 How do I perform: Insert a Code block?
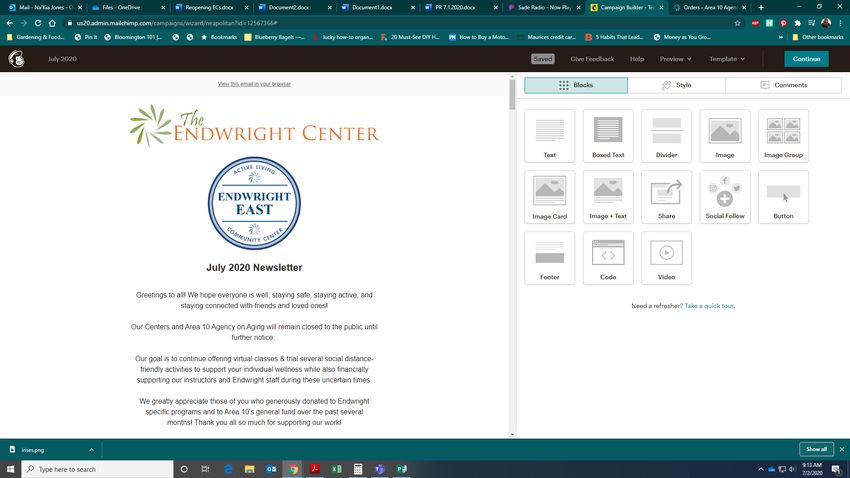coord(608,258)
